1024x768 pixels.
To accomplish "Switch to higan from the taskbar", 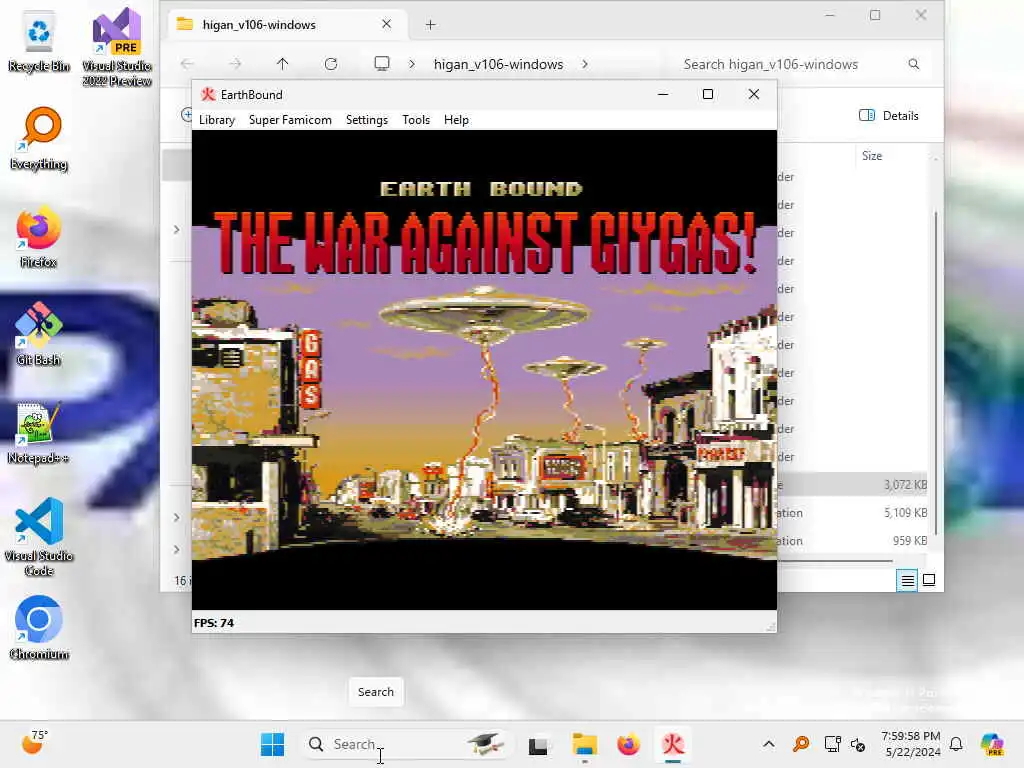I will tap(673, 744).
